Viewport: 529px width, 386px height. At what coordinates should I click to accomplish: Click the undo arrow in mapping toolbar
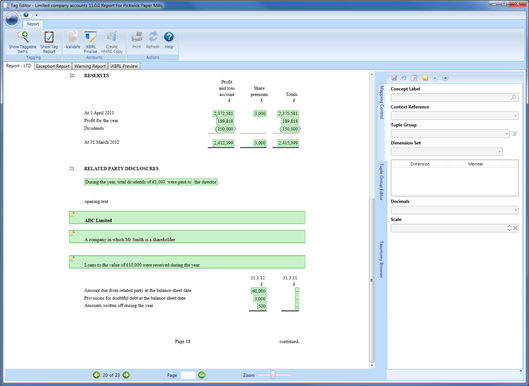click(404, 78)
